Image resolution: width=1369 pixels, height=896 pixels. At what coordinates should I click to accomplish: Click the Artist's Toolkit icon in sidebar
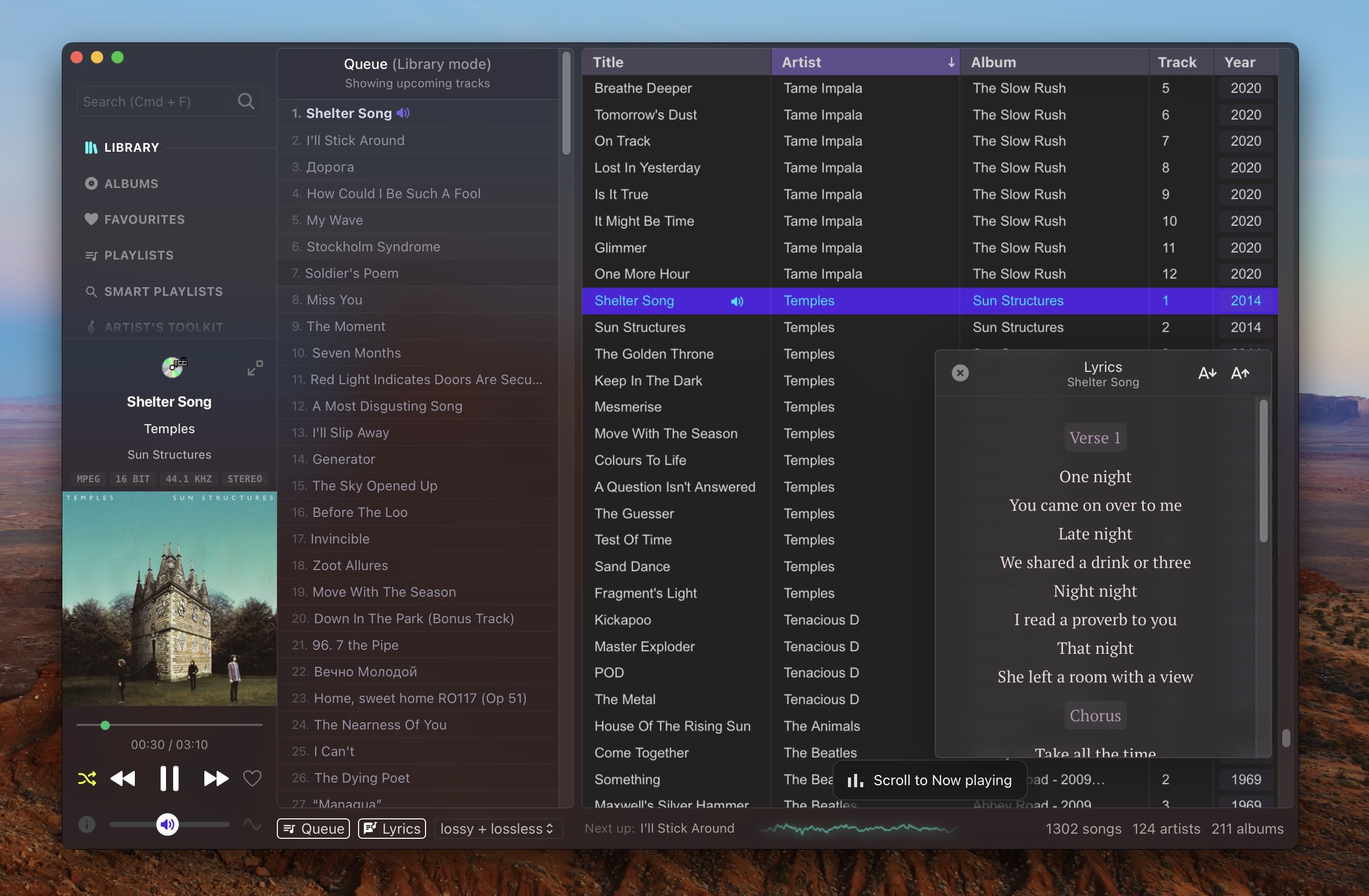click(x=91, y=326)
